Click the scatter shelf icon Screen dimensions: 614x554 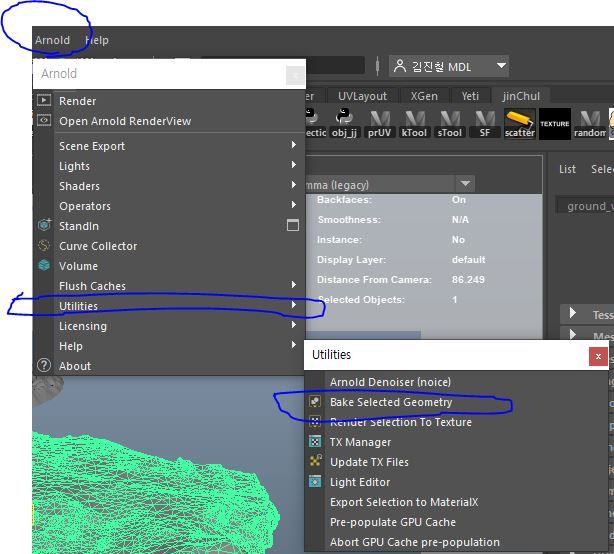520,123
